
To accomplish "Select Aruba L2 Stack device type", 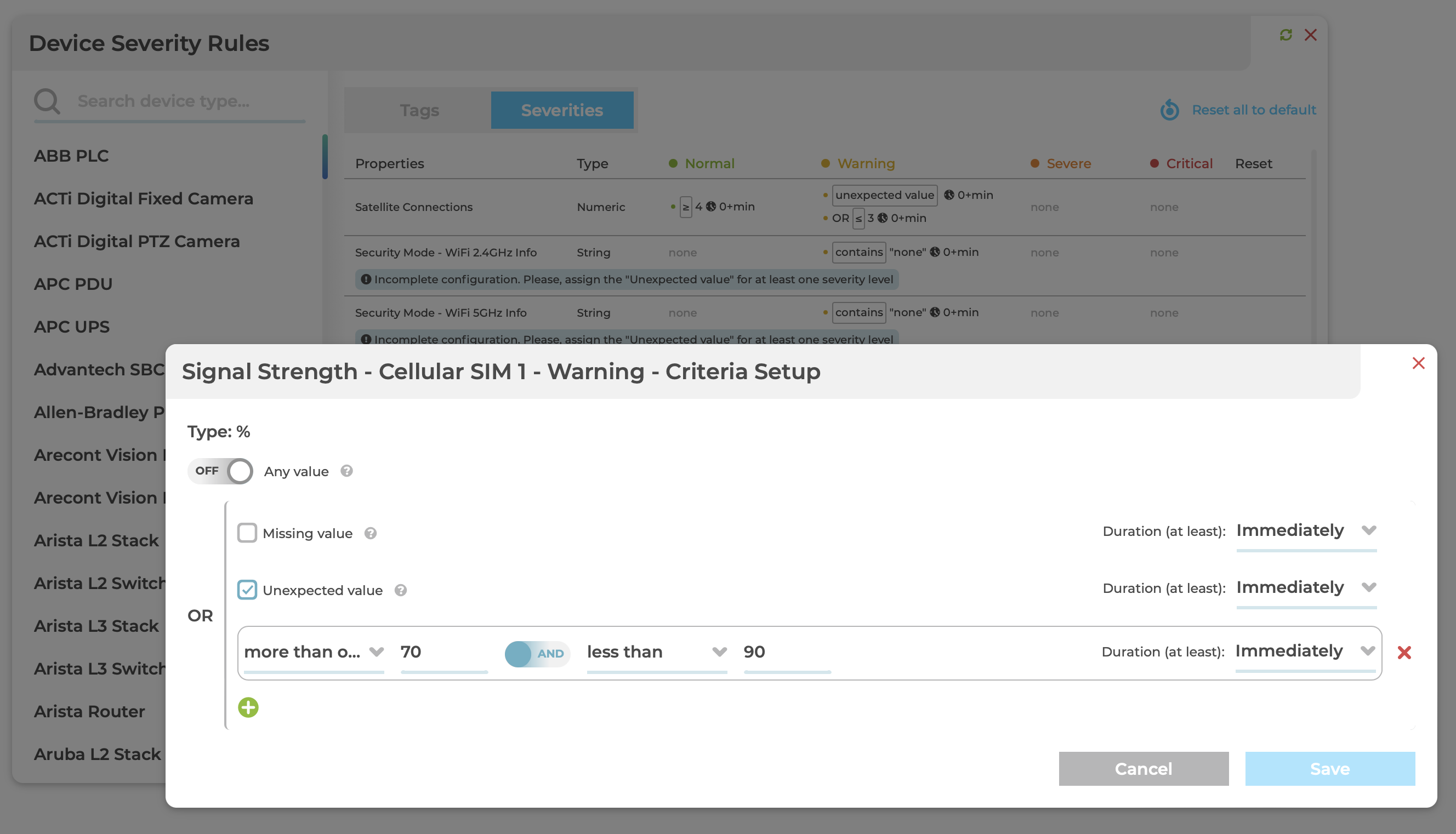I will coord(98,755).
